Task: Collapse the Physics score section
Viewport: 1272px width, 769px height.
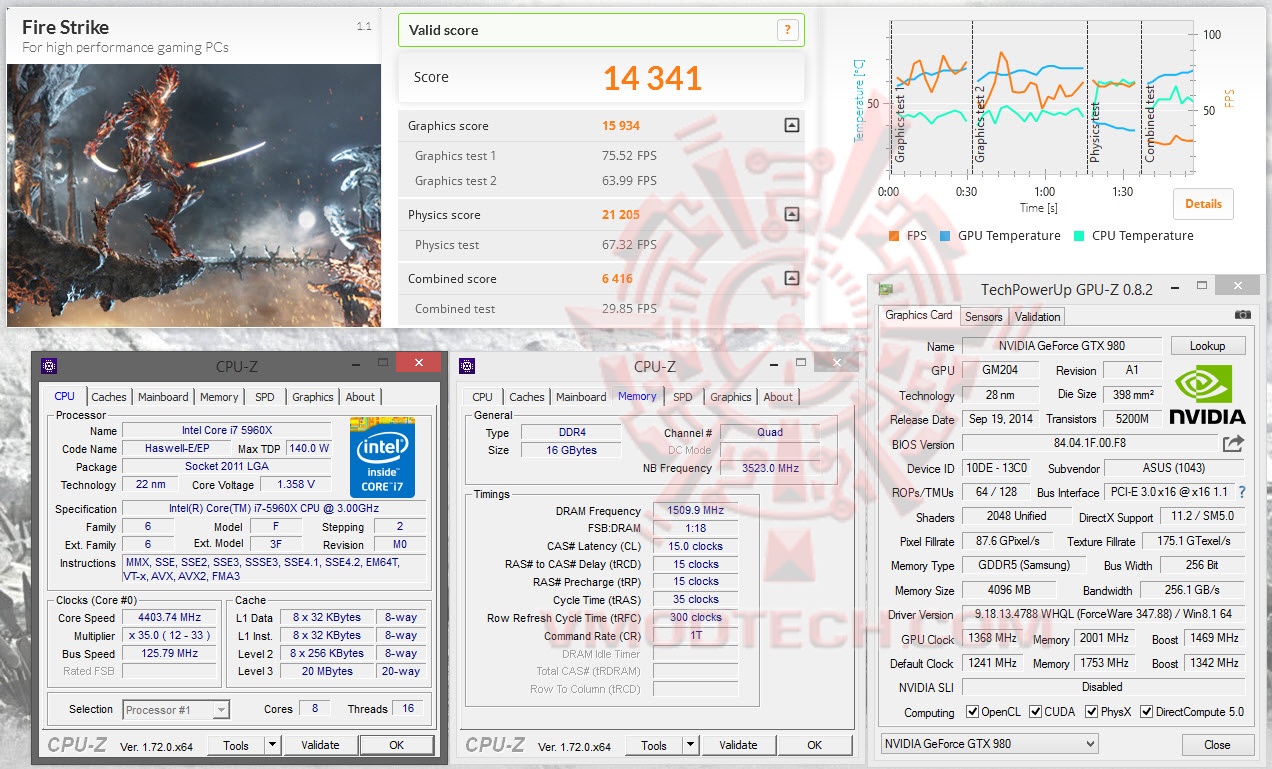Action: tap(792, 214)
